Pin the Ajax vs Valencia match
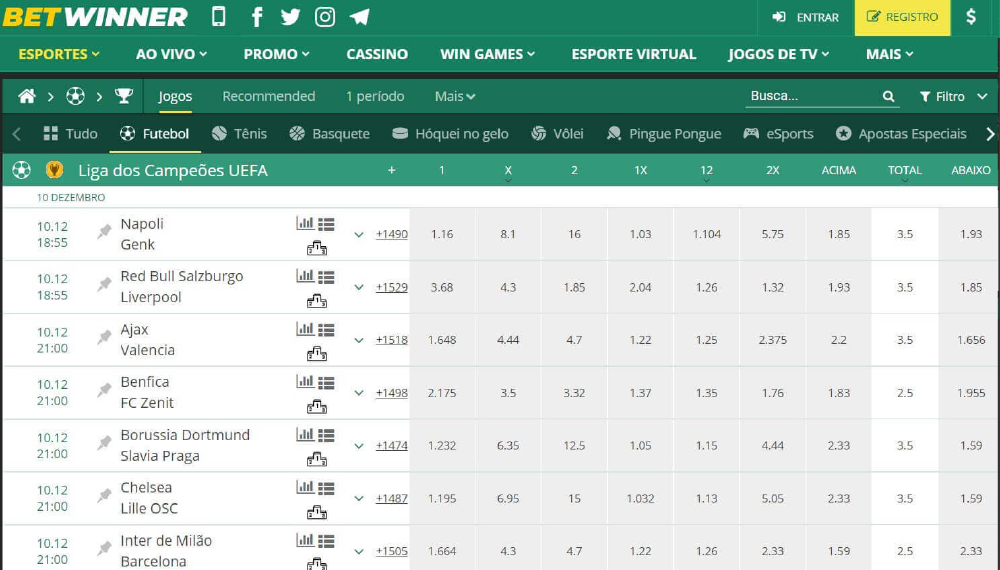Image resolution: width=1000 pixels, height=570 pixels. pos(104,338)
